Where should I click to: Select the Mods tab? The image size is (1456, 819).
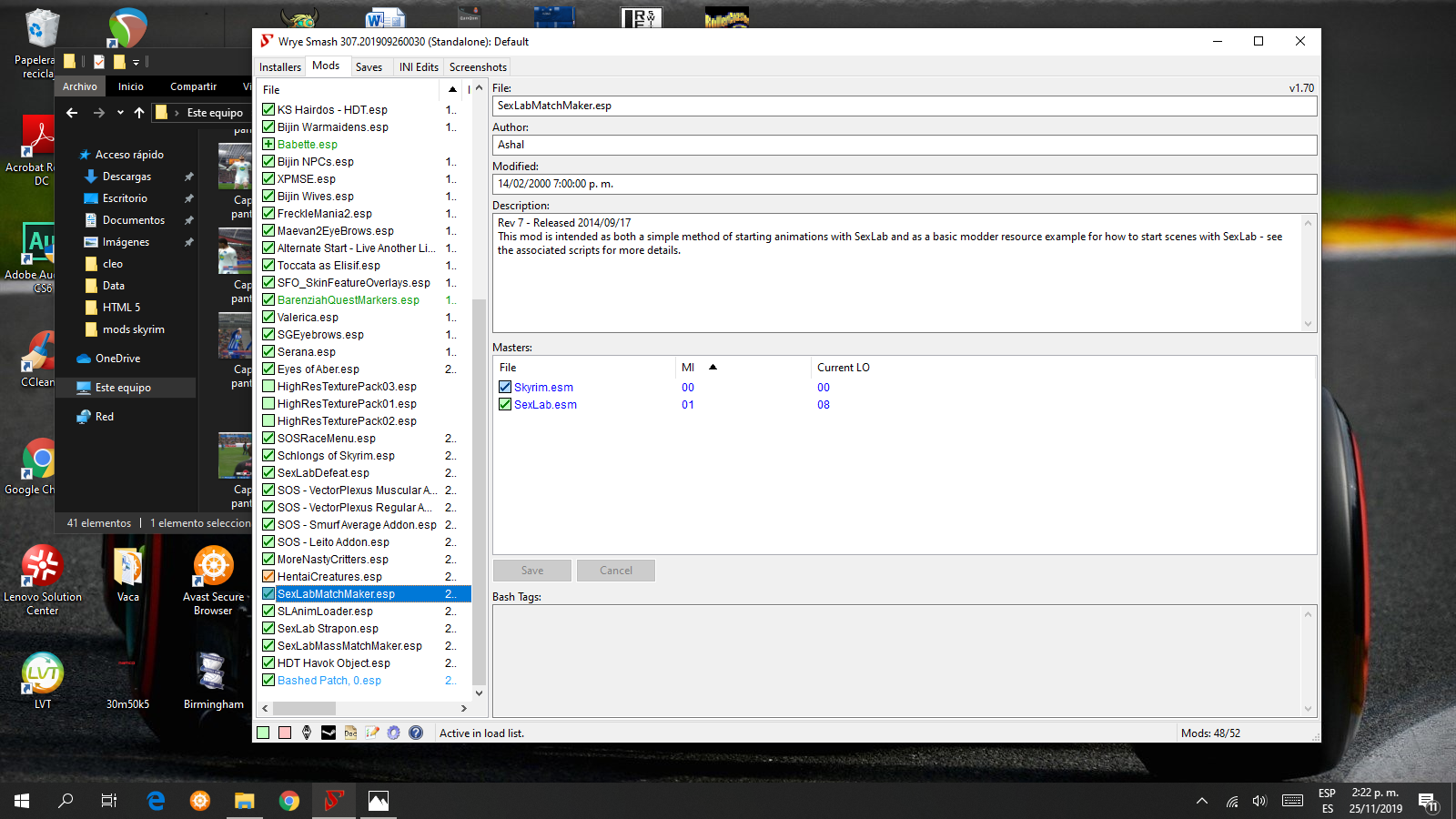(x=326, y=66)
